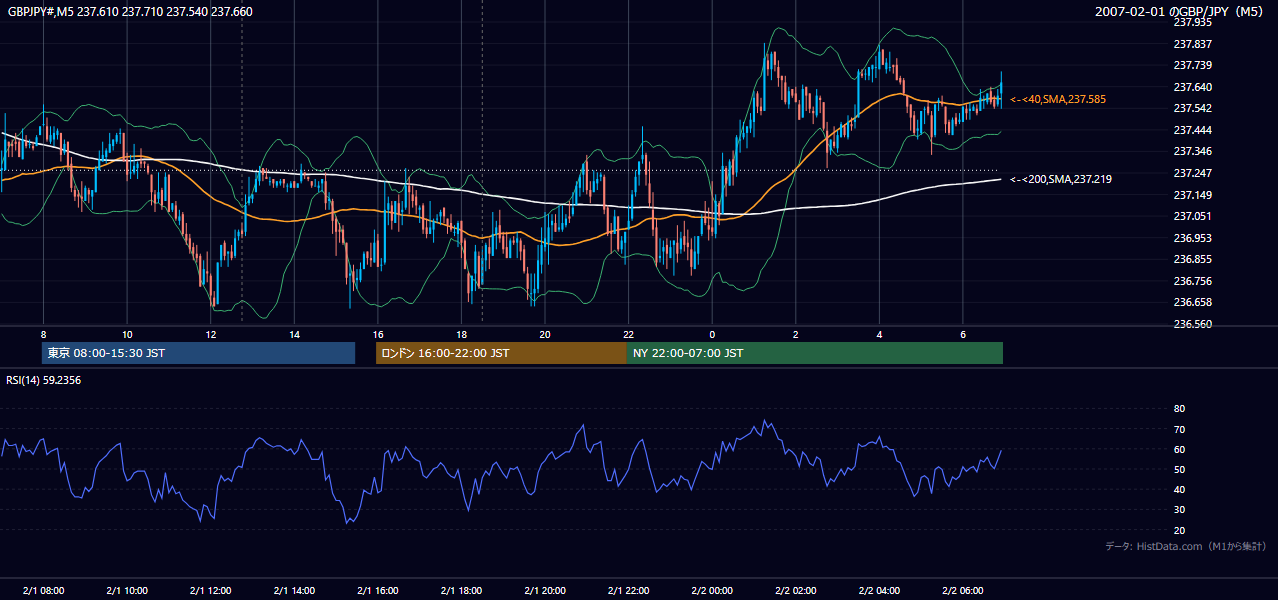Click the 2/1 18:00 time axis label
Screen dimensions: 1278x600
click(x=461, y=590)
